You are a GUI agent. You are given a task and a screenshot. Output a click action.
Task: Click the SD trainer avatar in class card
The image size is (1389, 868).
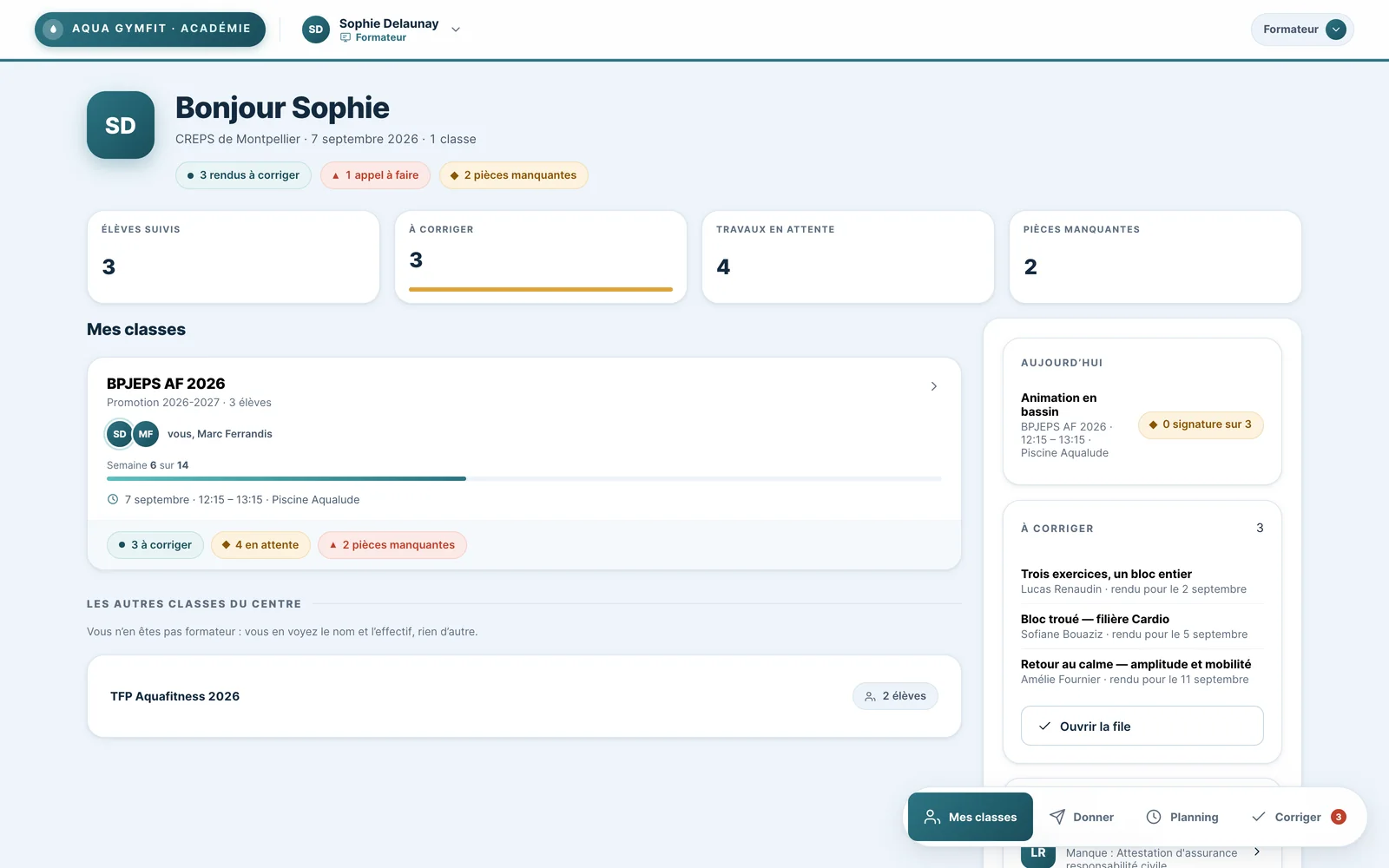tap(120, 434)
